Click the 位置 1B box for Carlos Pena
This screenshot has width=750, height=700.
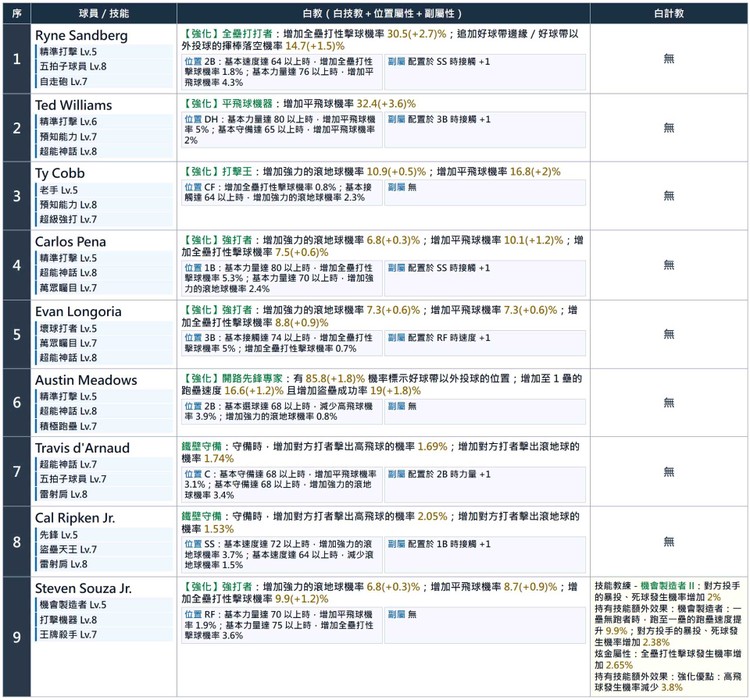coord(282,278)
